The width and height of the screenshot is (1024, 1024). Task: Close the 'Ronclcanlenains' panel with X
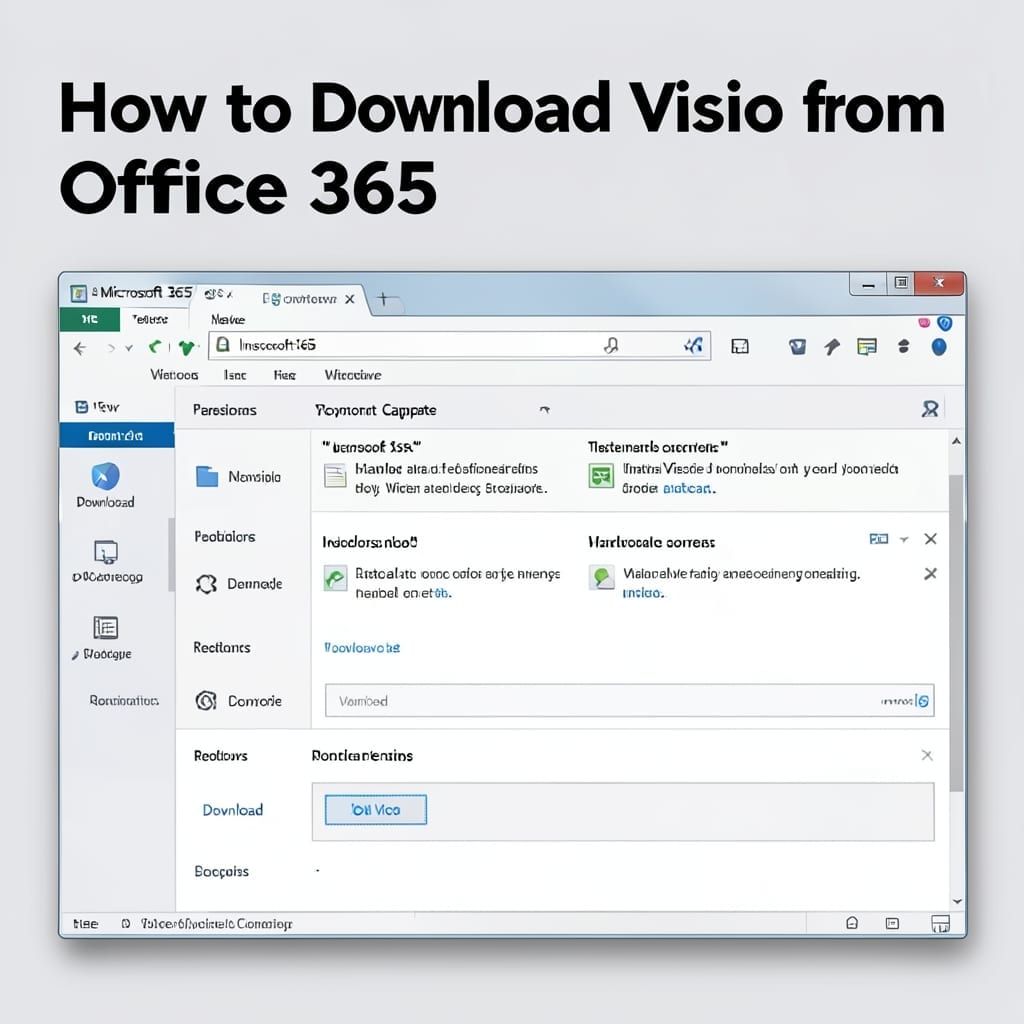(x=927, y=756)
